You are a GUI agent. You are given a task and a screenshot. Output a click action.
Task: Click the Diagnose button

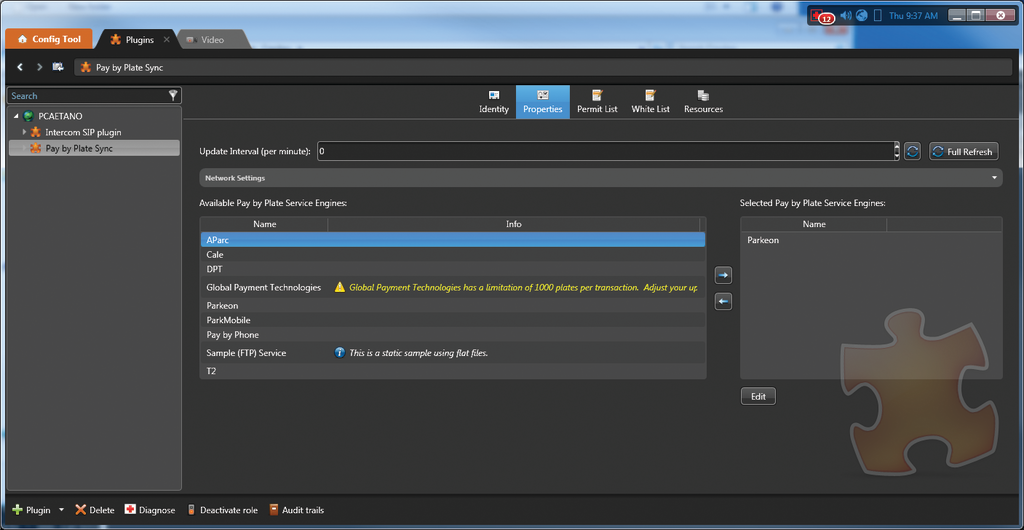[x=150, y=510]
